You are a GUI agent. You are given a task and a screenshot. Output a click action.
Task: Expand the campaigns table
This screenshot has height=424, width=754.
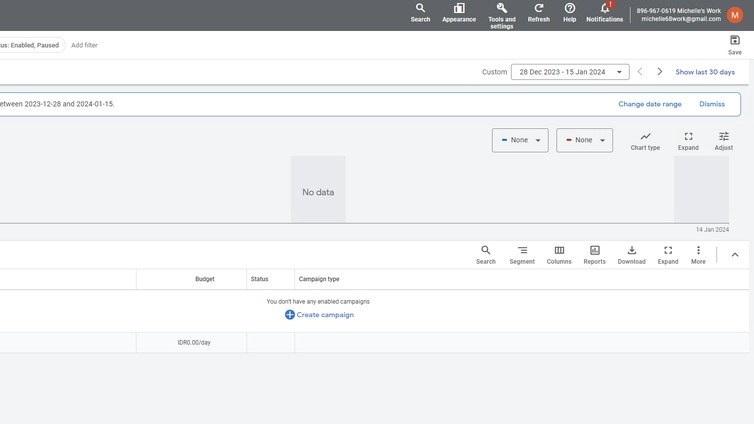tap(667, 255)
